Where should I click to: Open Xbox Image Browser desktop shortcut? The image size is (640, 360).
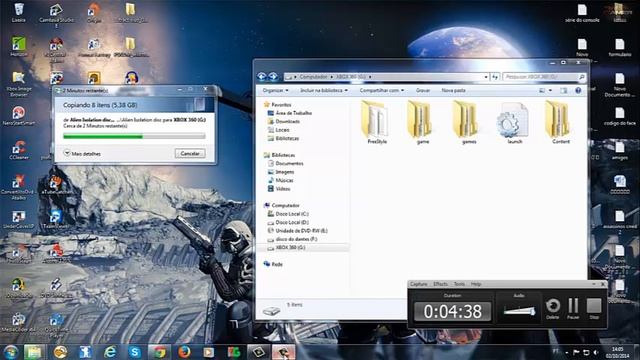(x=19, y=84)
